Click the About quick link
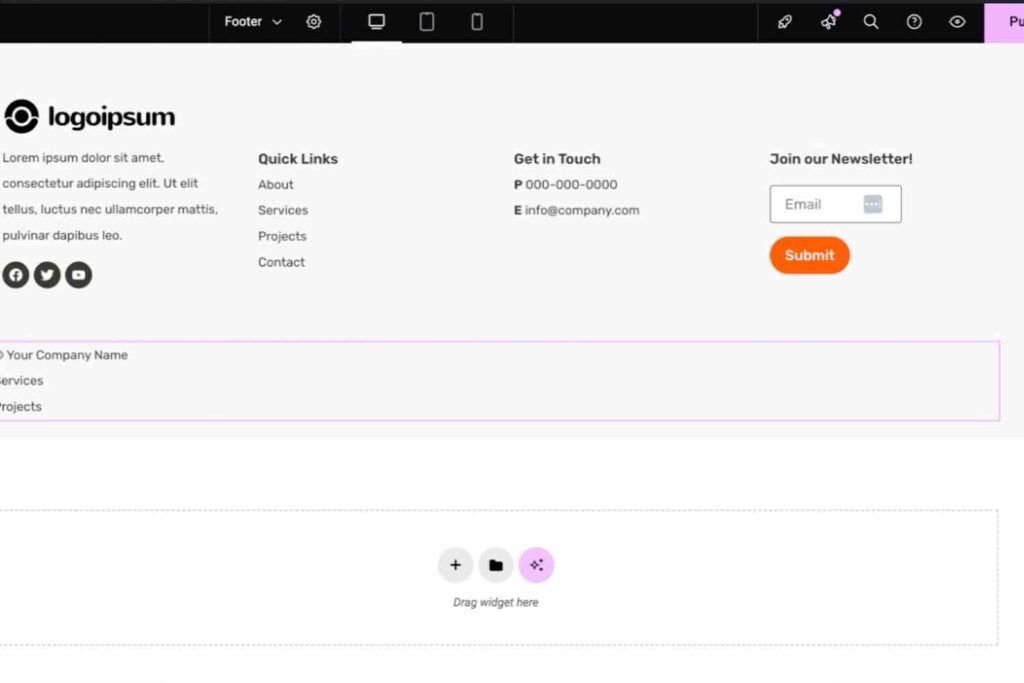The height and width of the screenshot is (683, 1024). tap(276, 185)
